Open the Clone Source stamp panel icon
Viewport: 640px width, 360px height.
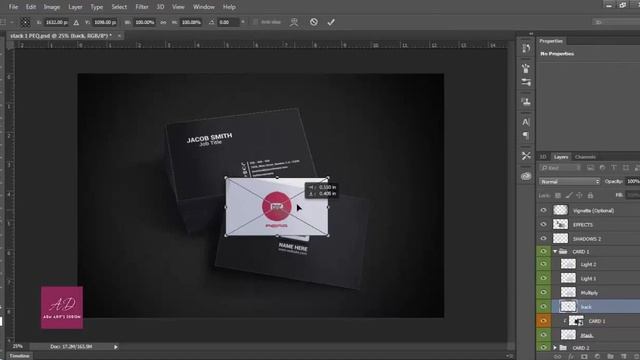[526, 101]
